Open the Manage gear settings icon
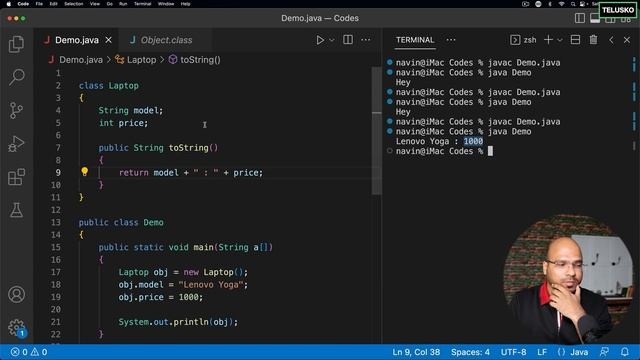Screen dimensions: 640x360 pyautogui.click(x=16, y=327)
